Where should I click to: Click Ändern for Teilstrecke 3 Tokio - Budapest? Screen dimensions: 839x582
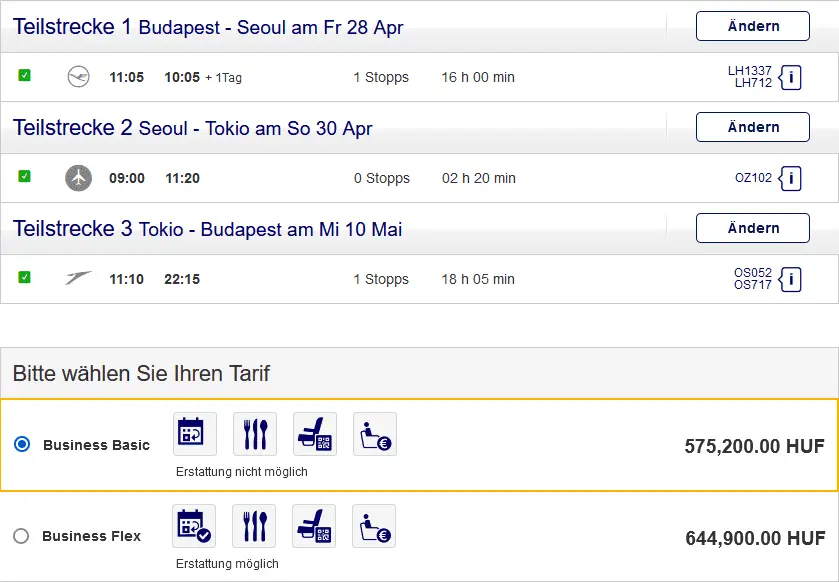tap(752, 228)
